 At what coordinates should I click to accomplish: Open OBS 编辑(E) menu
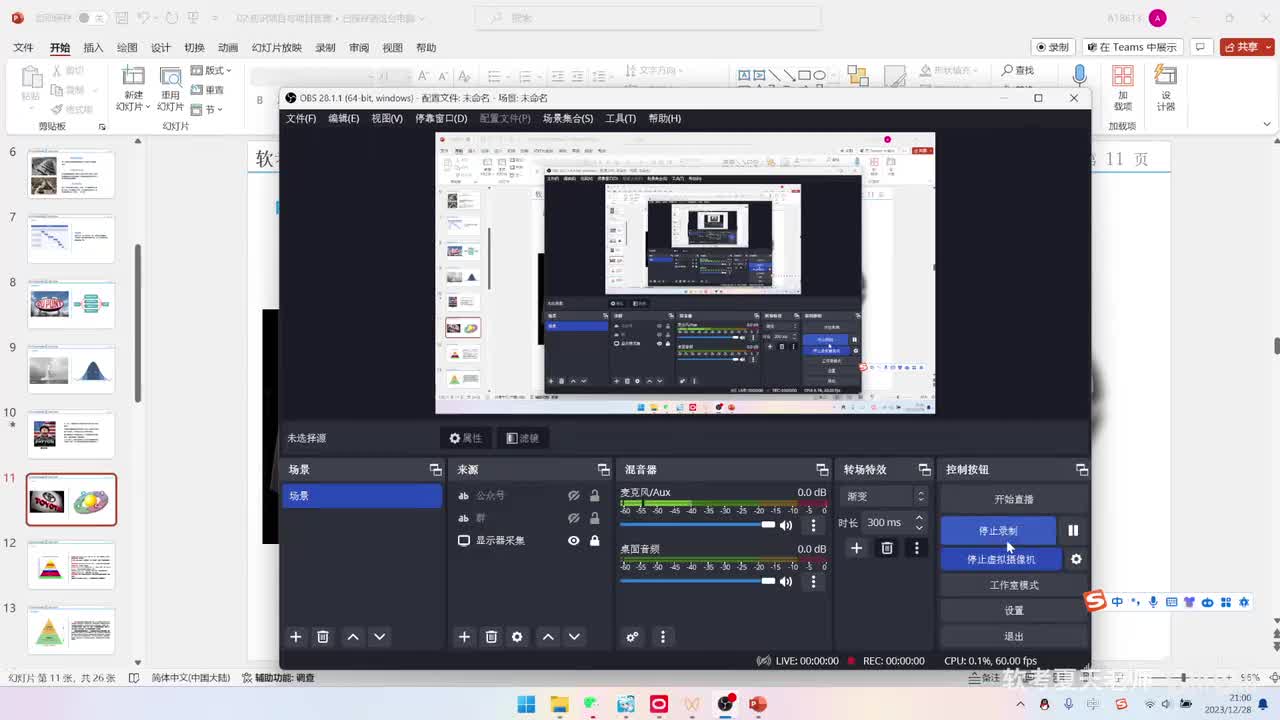tap(344, 118)
